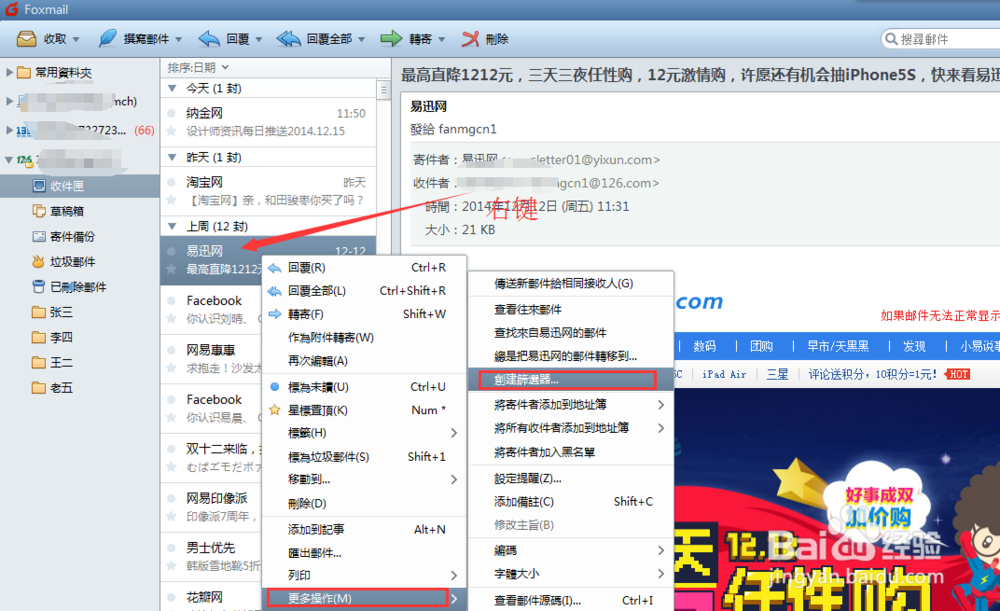This screenshot has height=611, width=1000.
Task: Open the 排序:日期 sort dropdown
Action: (x=198, y=68)
